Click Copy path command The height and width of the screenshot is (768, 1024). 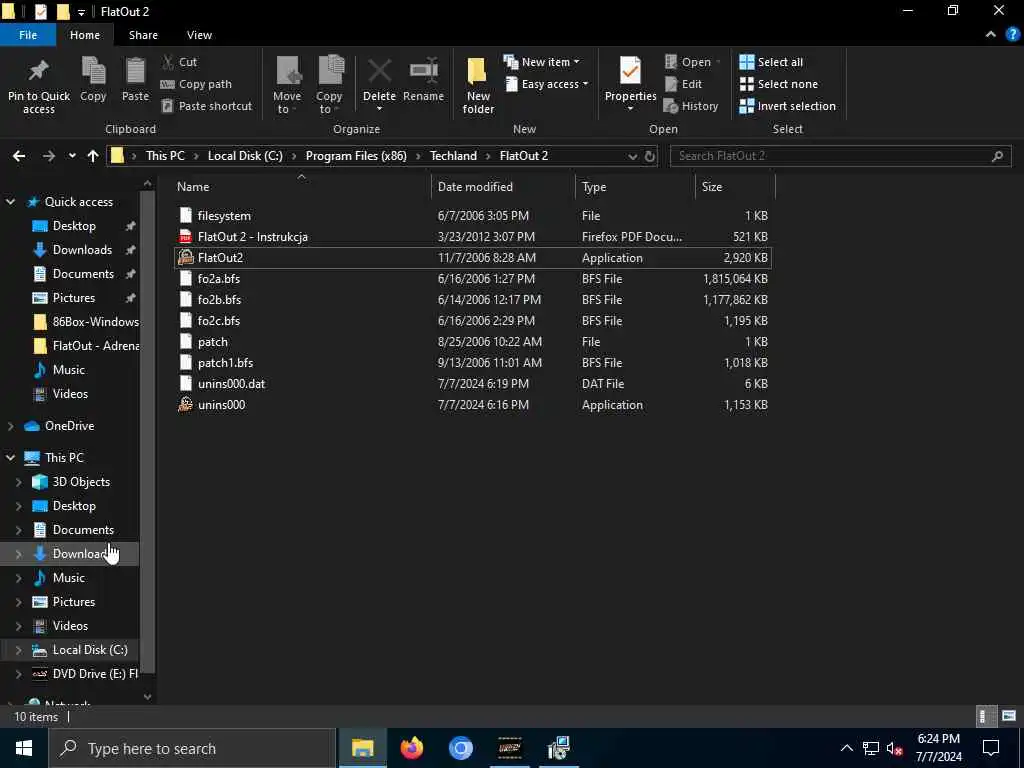(x=196, y=84)
